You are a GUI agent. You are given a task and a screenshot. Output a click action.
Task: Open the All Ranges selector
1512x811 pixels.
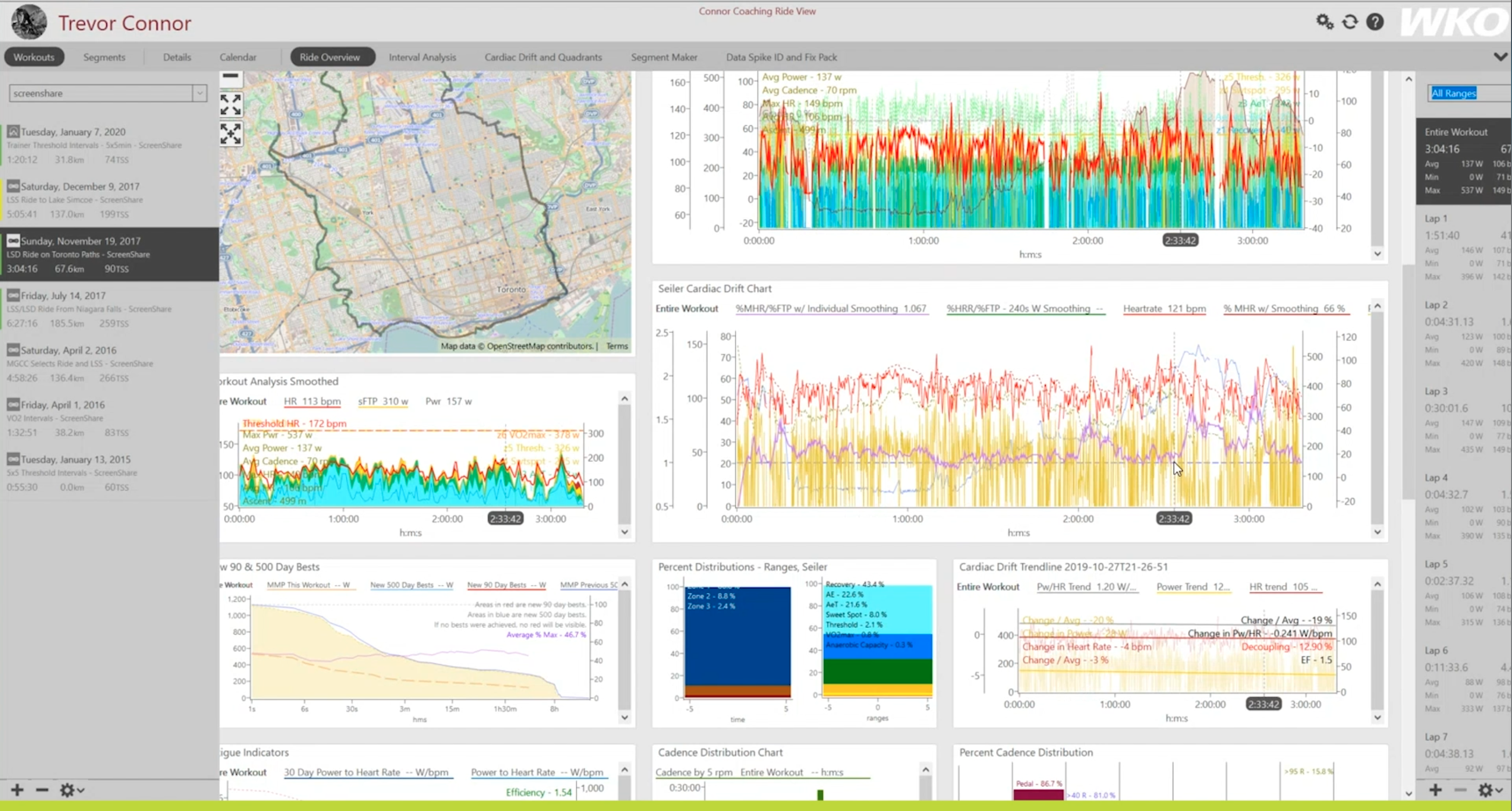(1454, 93)
